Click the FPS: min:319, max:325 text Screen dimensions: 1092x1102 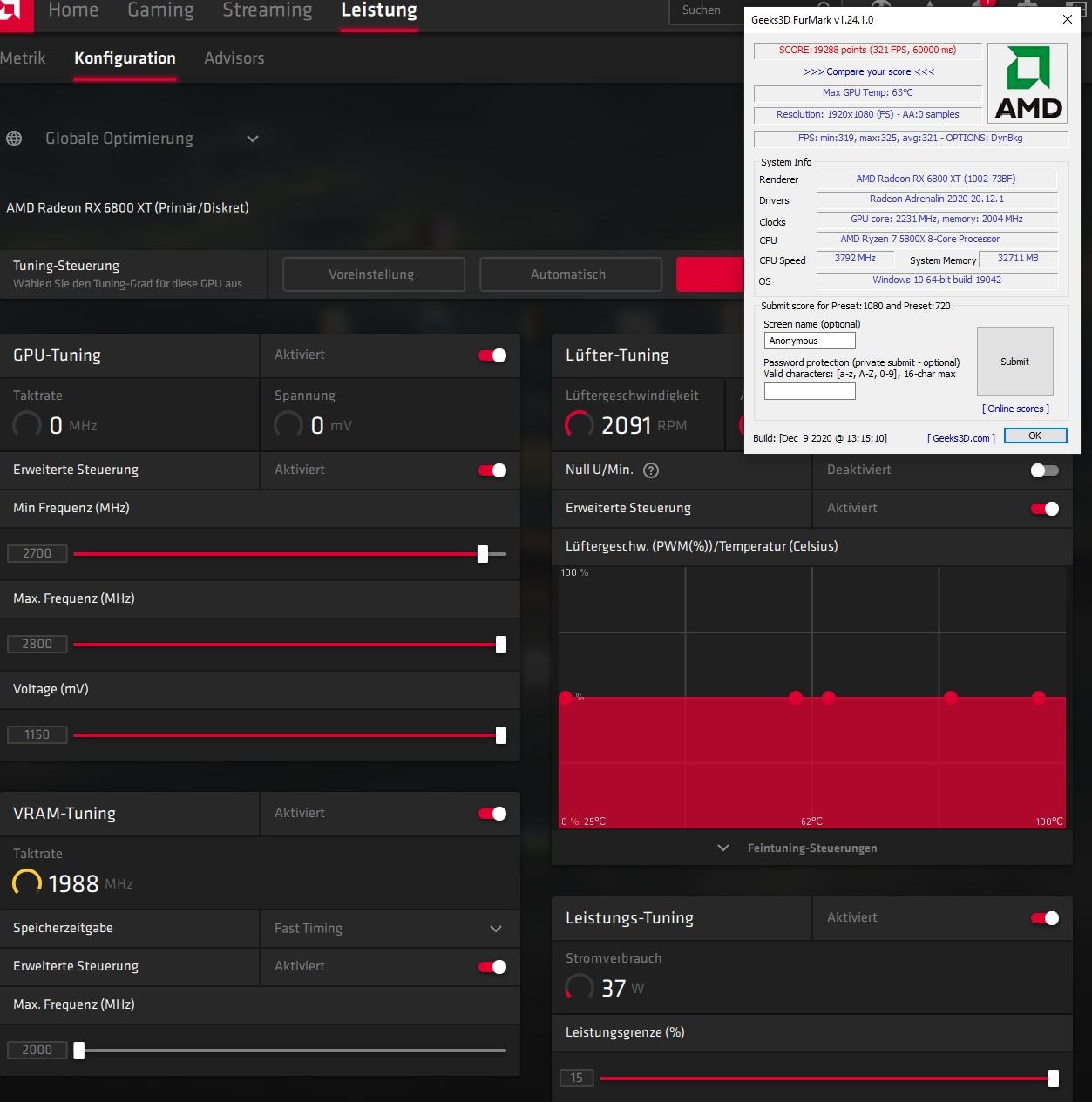tap(910, 138)
